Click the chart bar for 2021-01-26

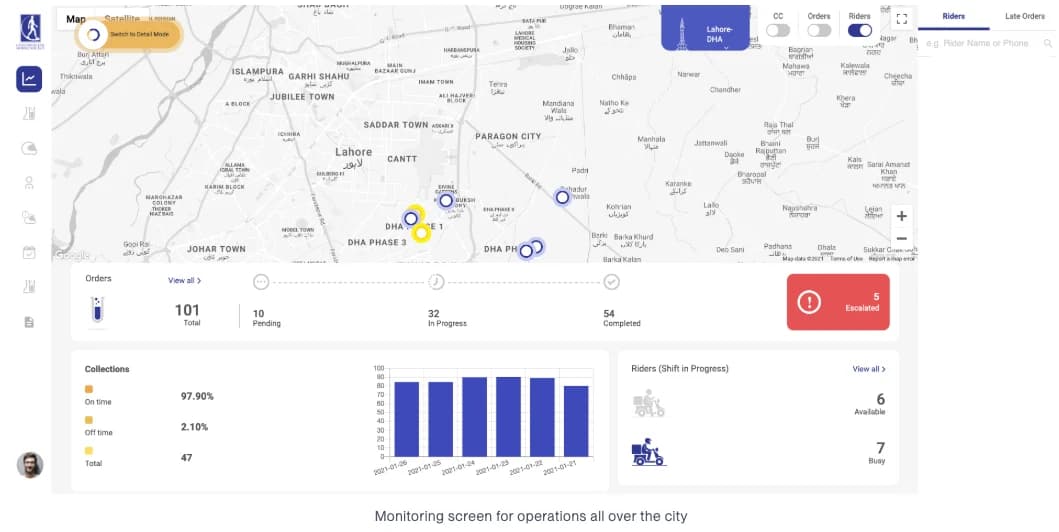(x=407, y=419)
